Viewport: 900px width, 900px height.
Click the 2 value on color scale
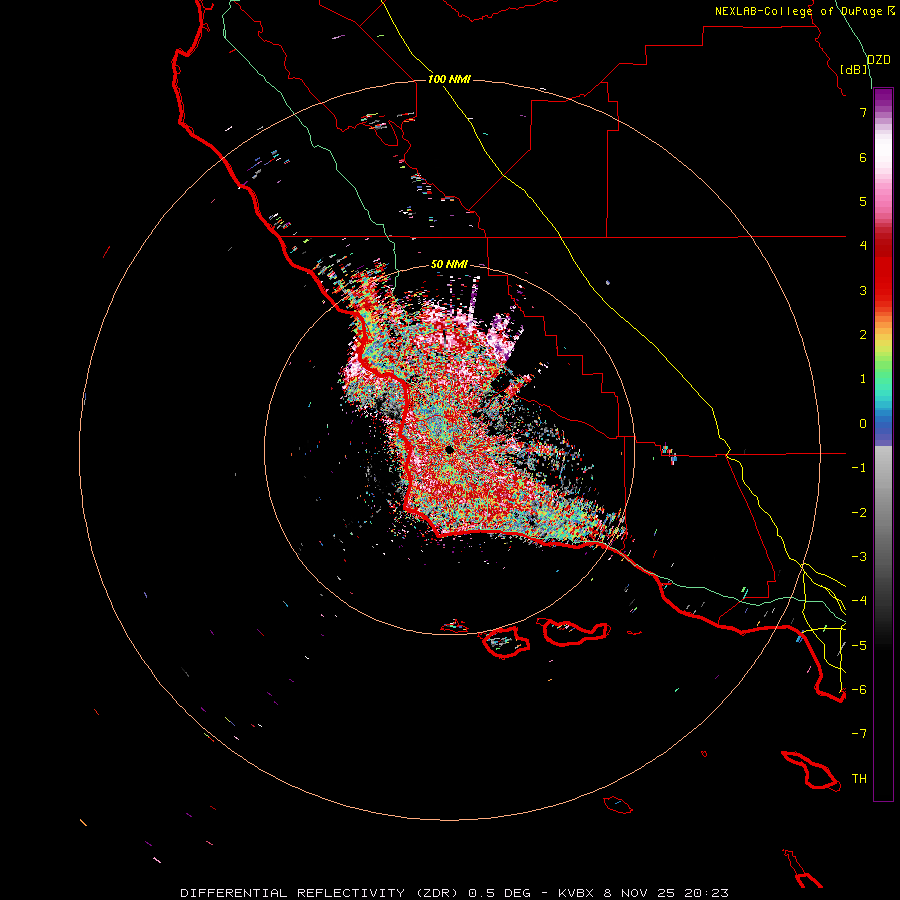[863, 335]
